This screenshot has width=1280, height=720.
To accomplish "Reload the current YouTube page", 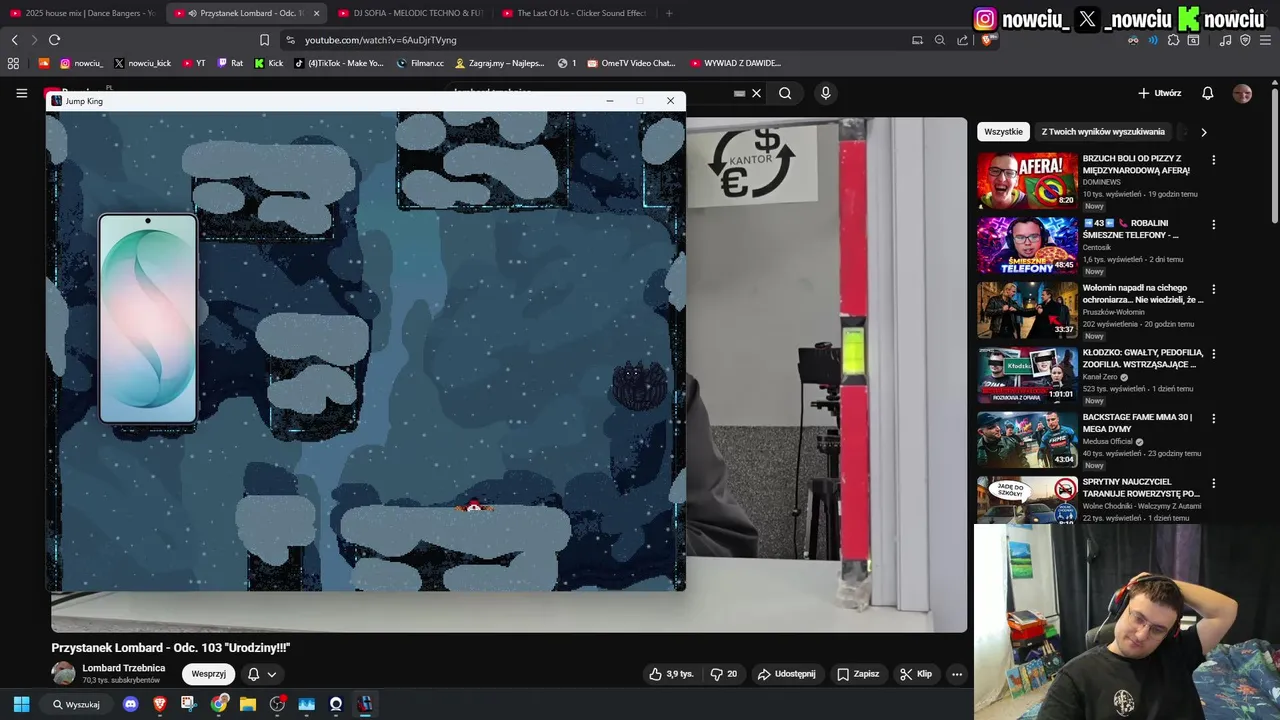I will pos(54,40).
